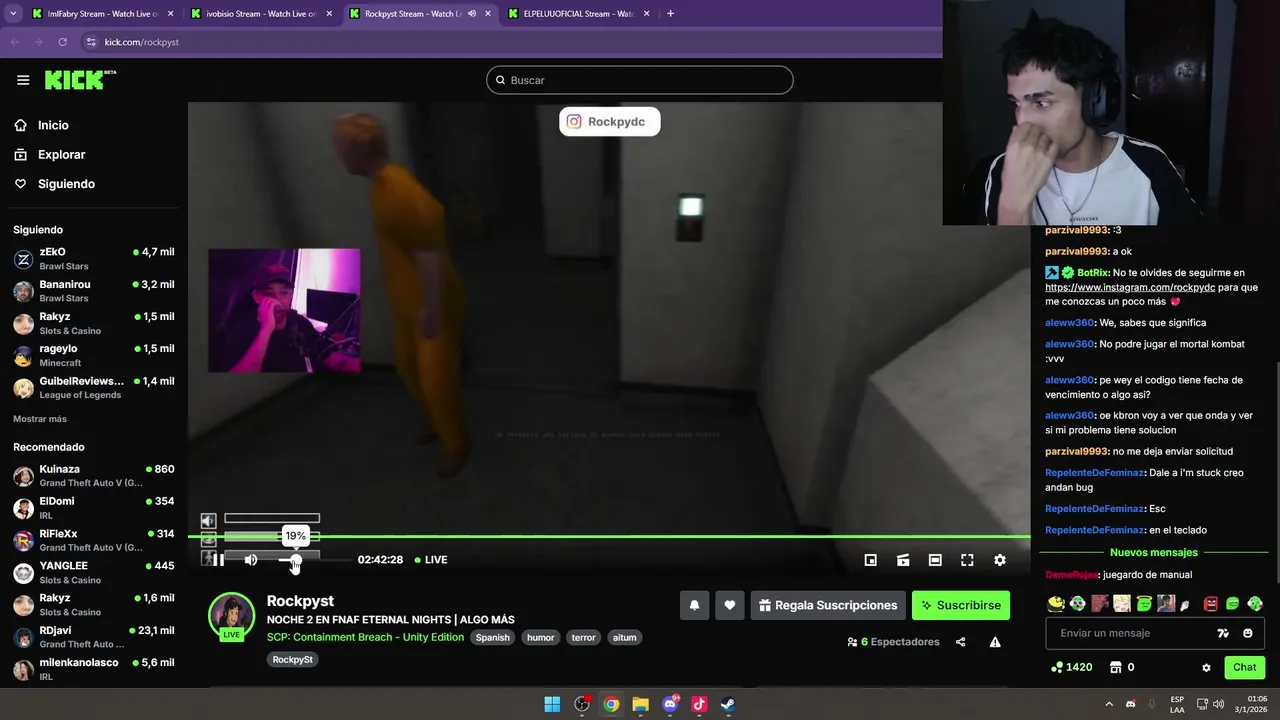Open the hamburger sidebar menu
Viewport: 1280px width, 720px height.
pos(23,80)
